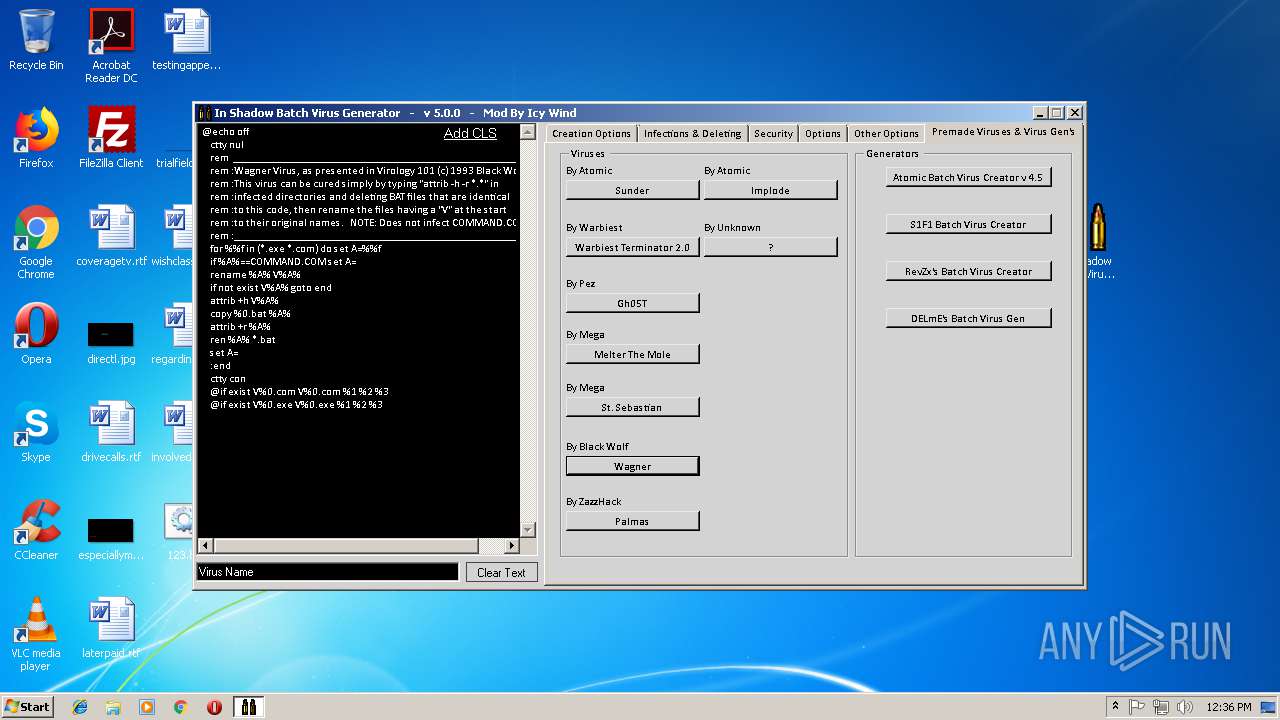
Task: Launch FileZilla Client desktop icon
Action: 111,138
